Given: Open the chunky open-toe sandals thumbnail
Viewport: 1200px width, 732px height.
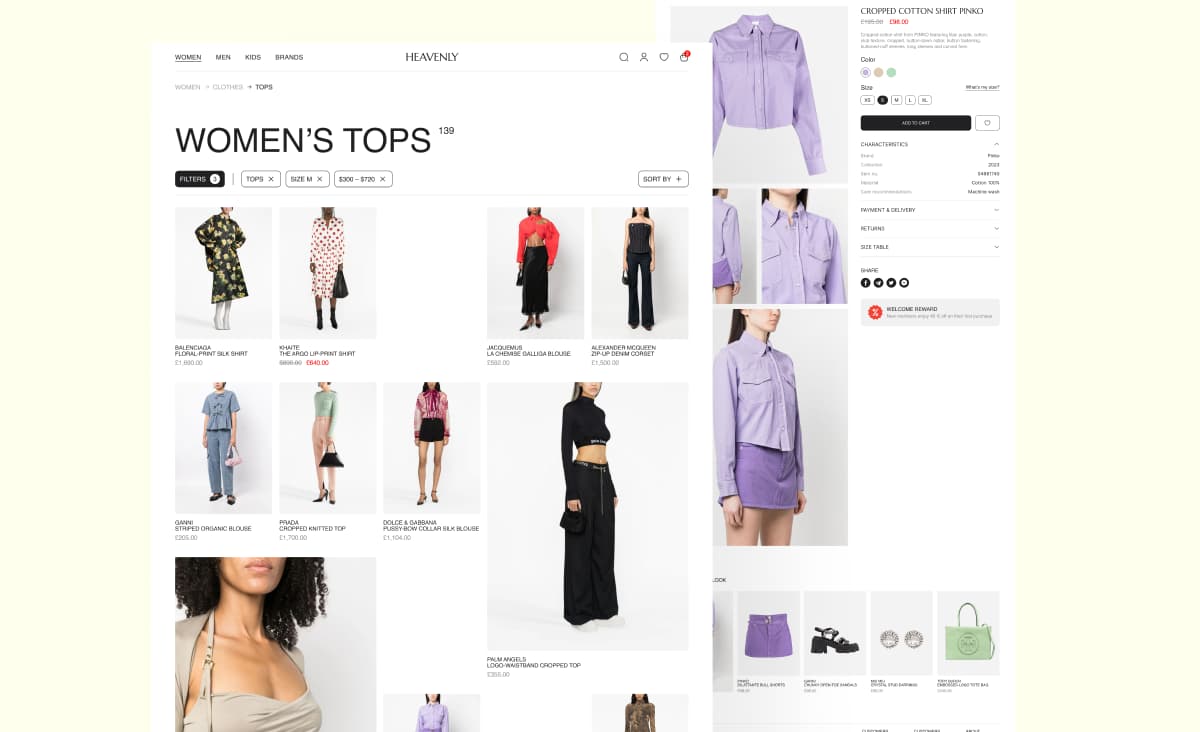Looking at the screenshot, I should 835,634.
